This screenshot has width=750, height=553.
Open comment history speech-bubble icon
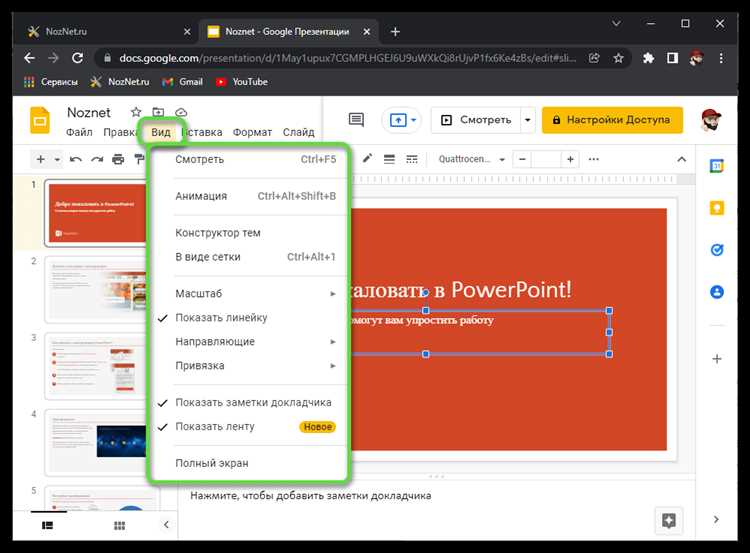(x=356, y=120)
